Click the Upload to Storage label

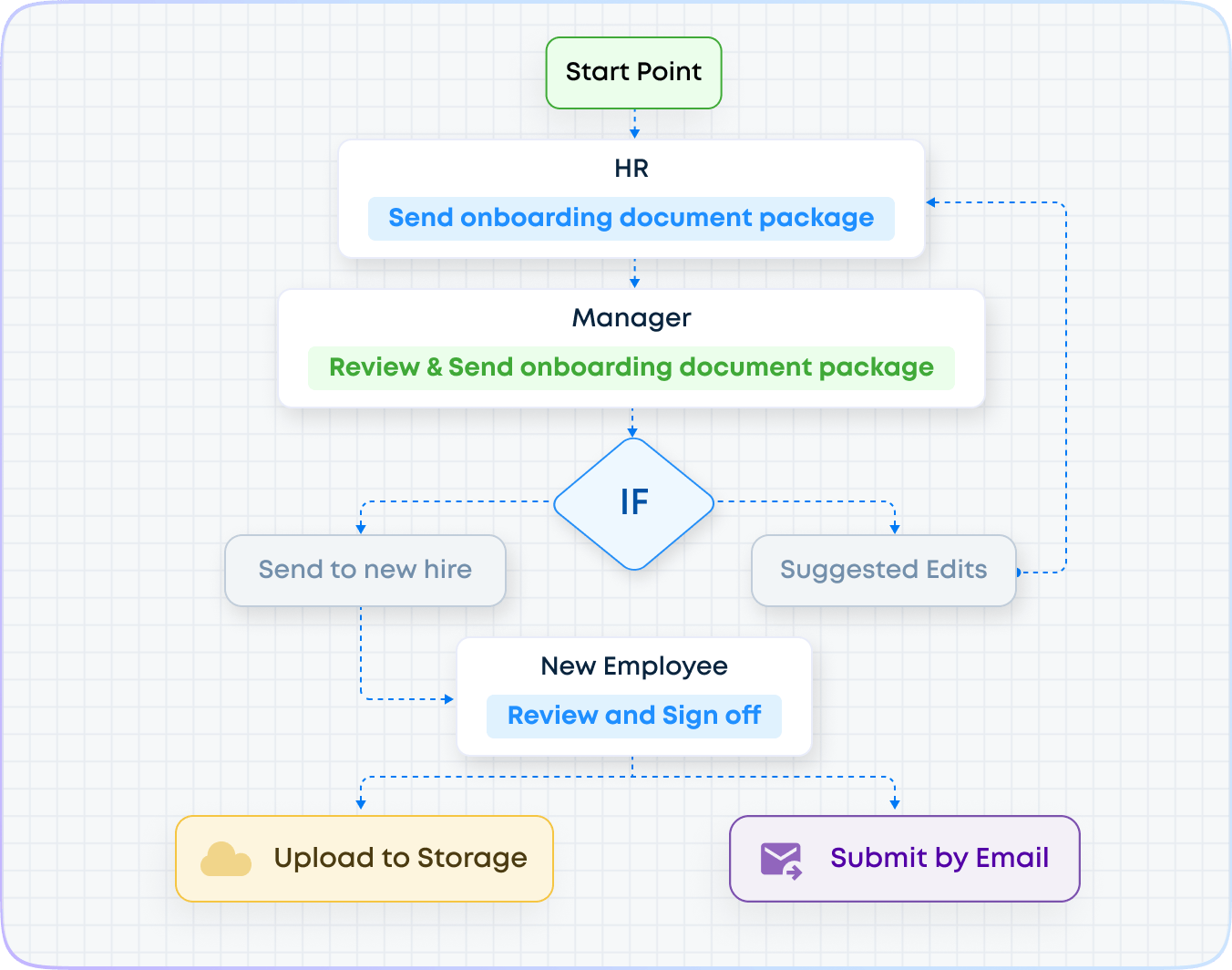400,858
